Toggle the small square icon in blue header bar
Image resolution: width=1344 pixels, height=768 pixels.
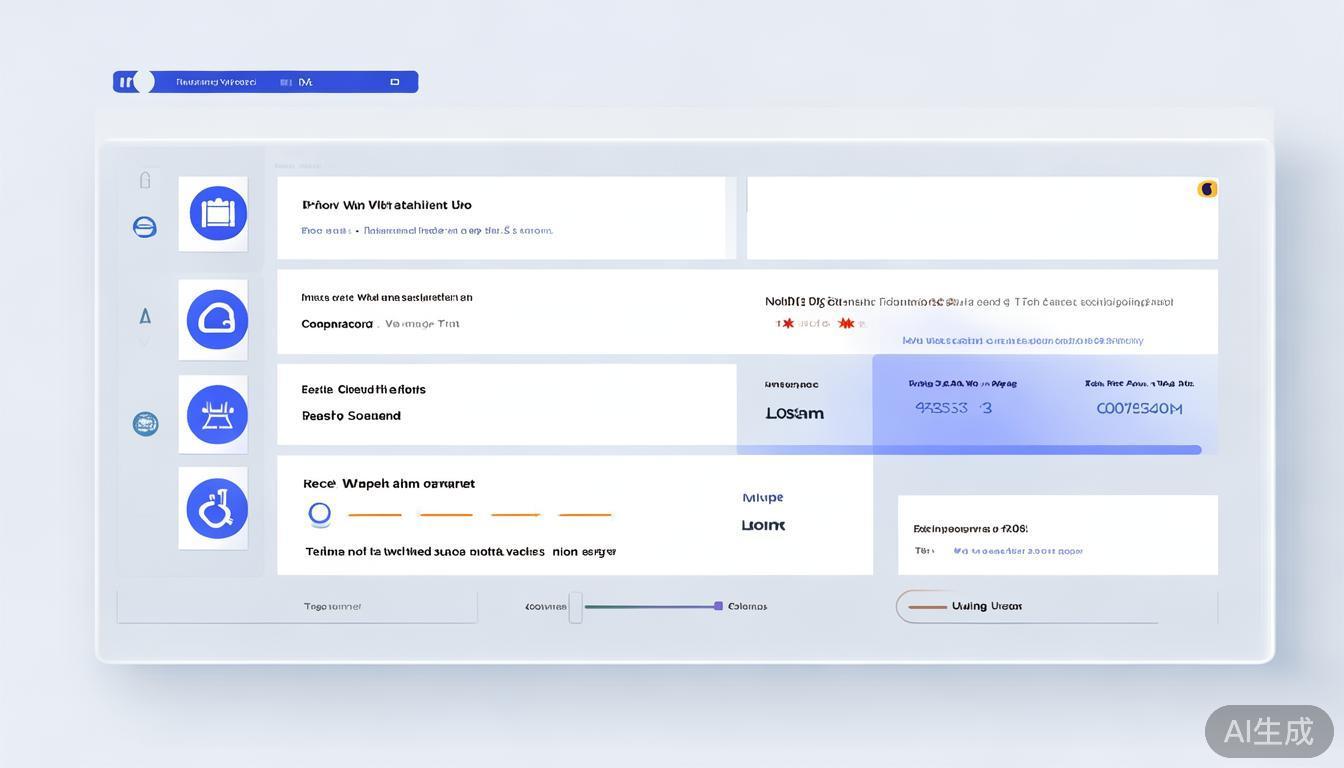coord(395,82)
